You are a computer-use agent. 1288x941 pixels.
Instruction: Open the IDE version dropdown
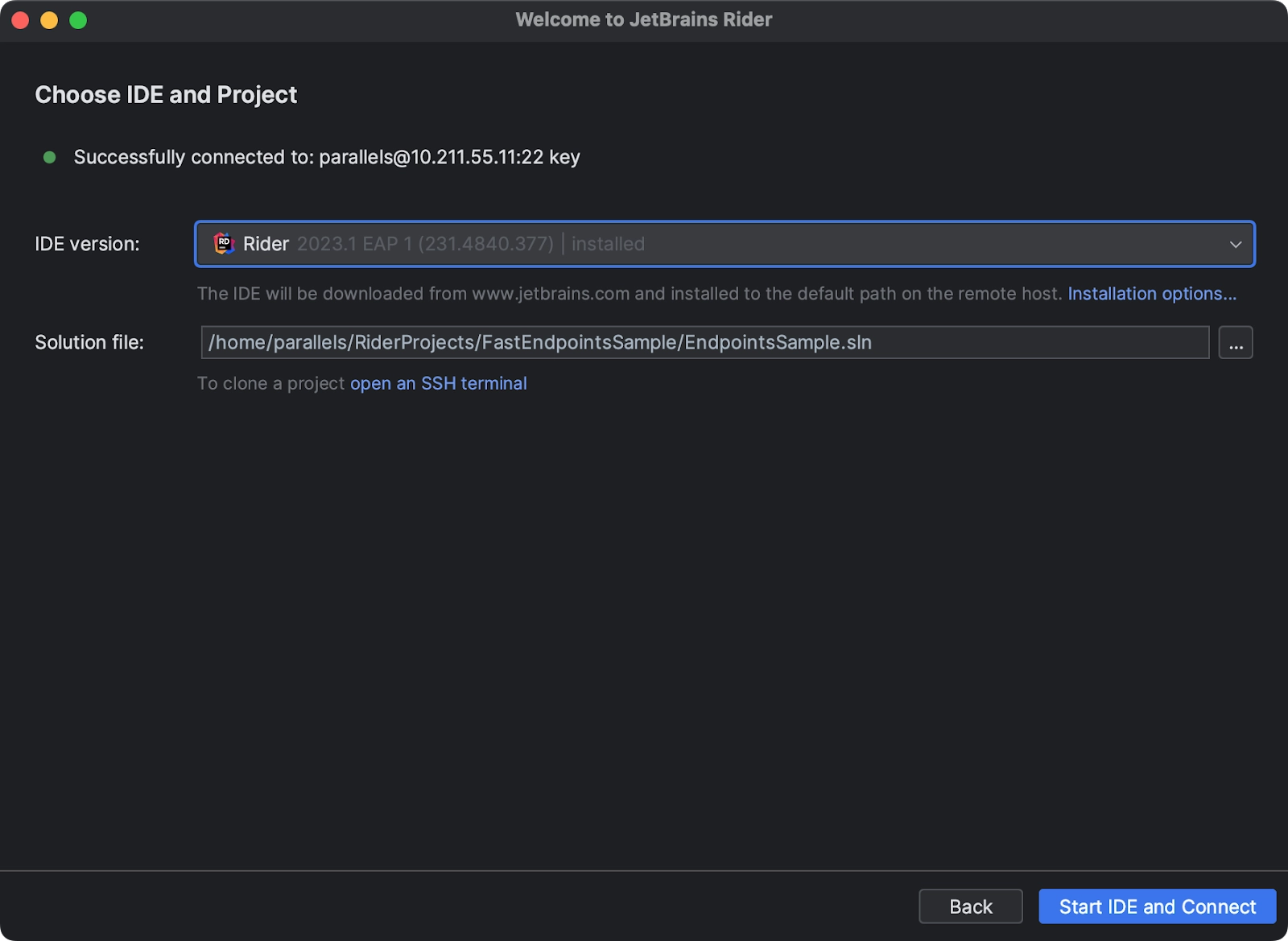(724, 244)
